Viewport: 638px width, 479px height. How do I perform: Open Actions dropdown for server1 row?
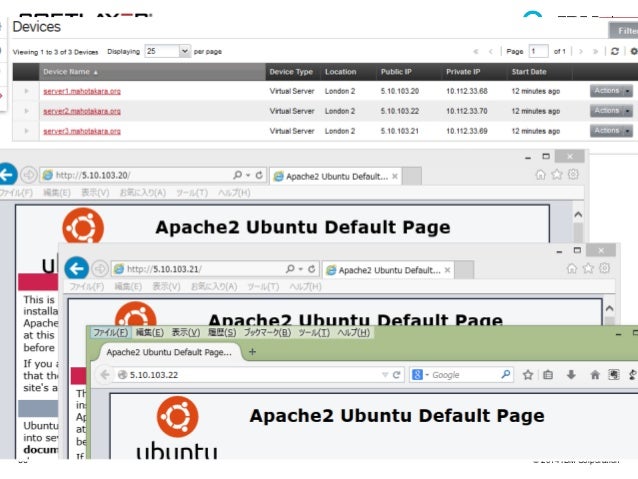coord(611,91)
